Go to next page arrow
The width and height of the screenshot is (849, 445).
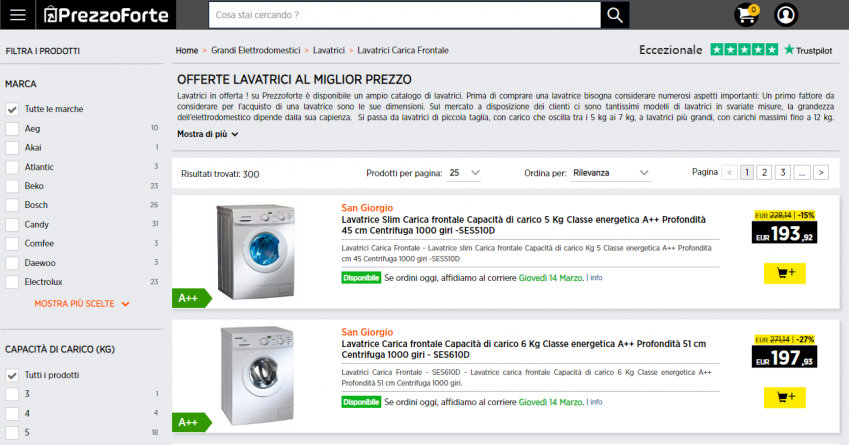(821, 173)
